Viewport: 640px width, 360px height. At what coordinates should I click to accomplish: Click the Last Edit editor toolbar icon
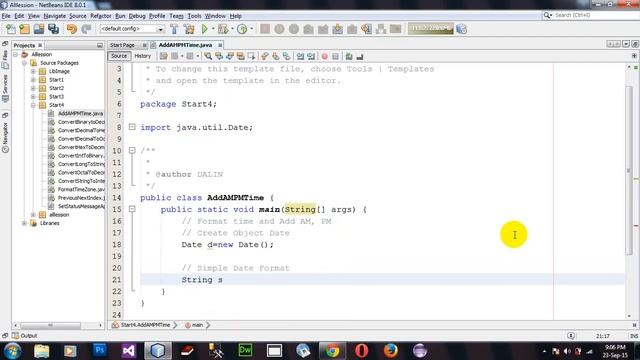(164, 56)
